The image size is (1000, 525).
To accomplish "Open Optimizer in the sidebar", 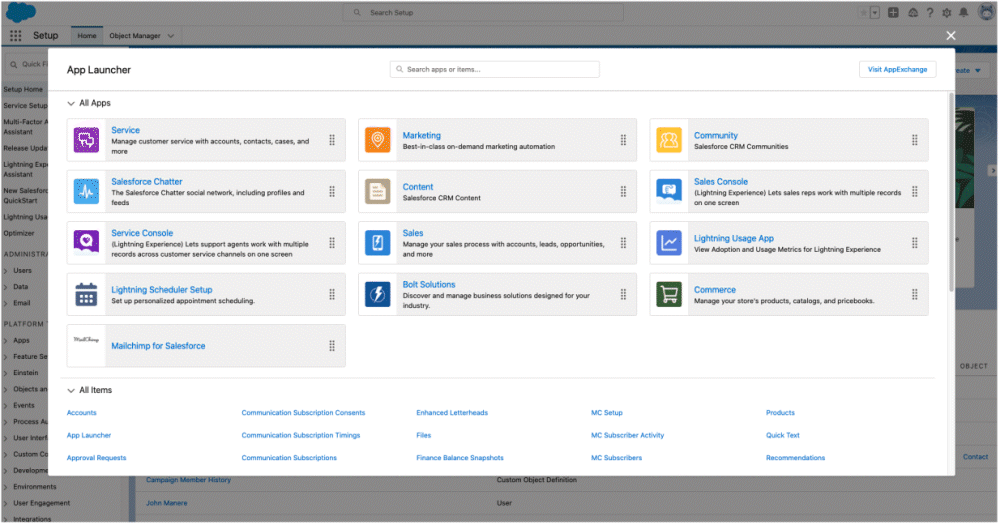I will point(19,233).
